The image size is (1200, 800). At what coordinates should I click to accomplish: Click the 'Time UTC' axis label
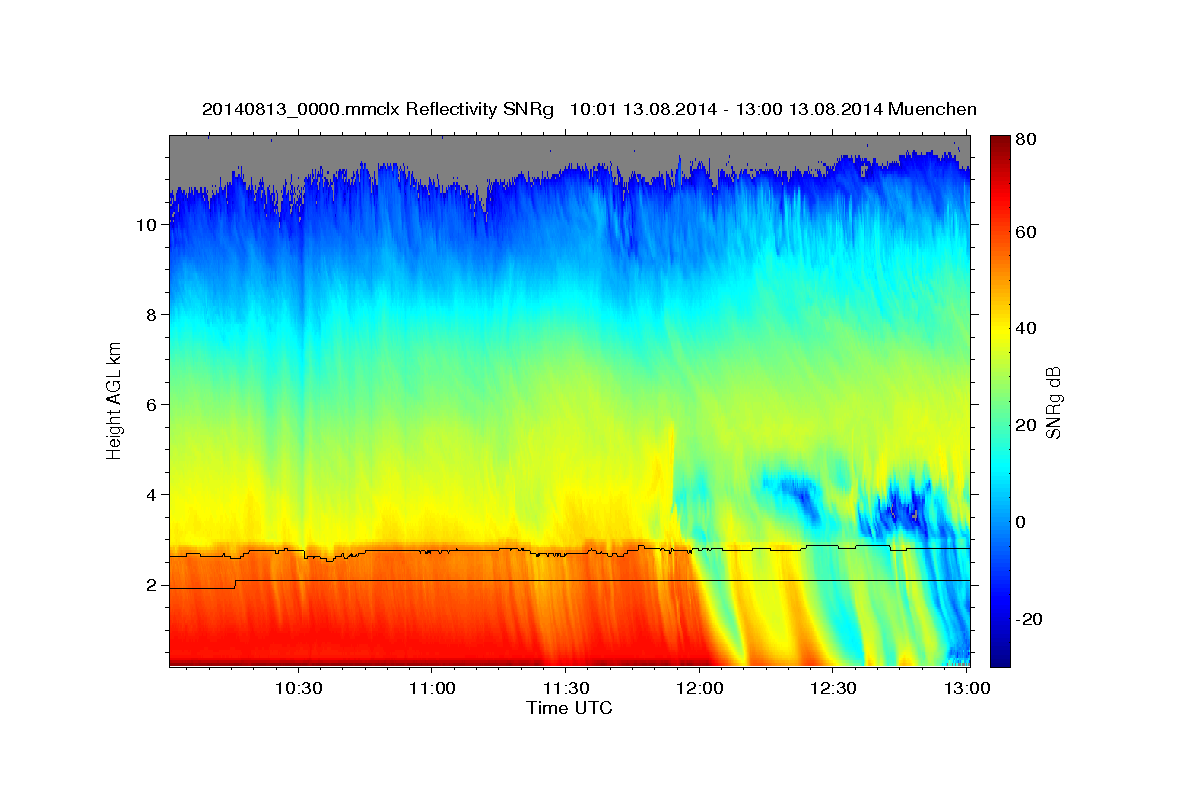569,708
